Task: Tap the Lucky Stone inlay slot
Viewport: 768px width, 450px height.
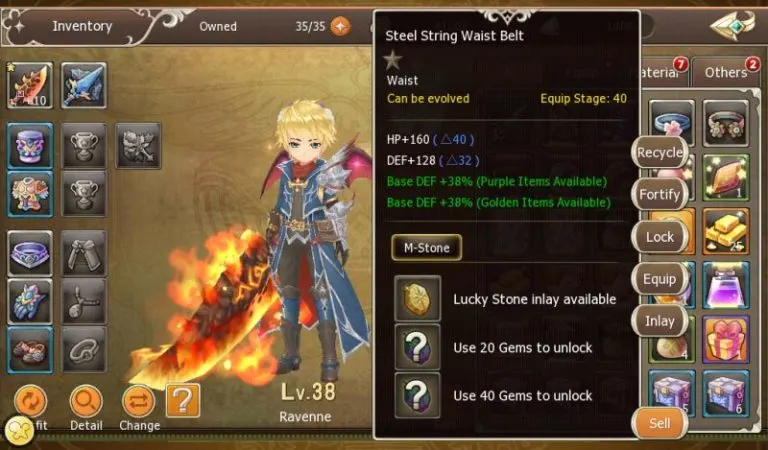Action: [417, 298]
